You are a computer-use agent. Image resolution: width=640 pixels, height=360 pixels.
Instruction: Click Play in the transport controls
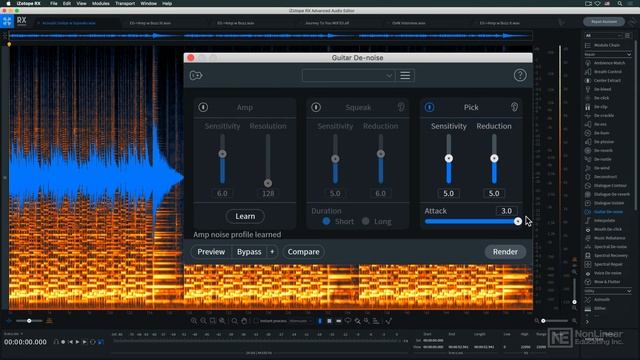click(78, 342)
